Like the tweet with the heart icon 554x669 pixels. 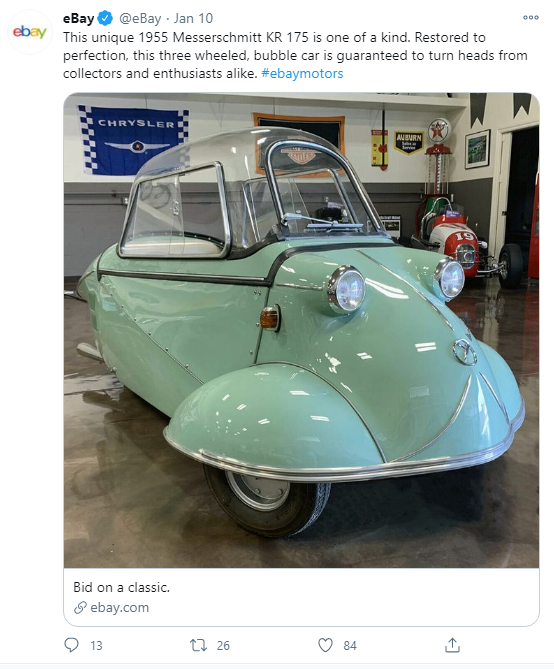tap(325, 645)
